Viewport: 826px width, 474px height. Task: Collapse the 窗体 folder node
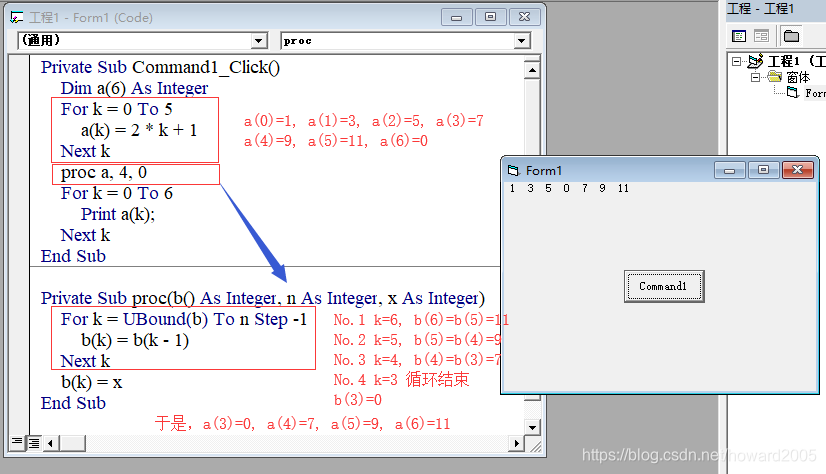pyautogui.click(x=755, y=77)
